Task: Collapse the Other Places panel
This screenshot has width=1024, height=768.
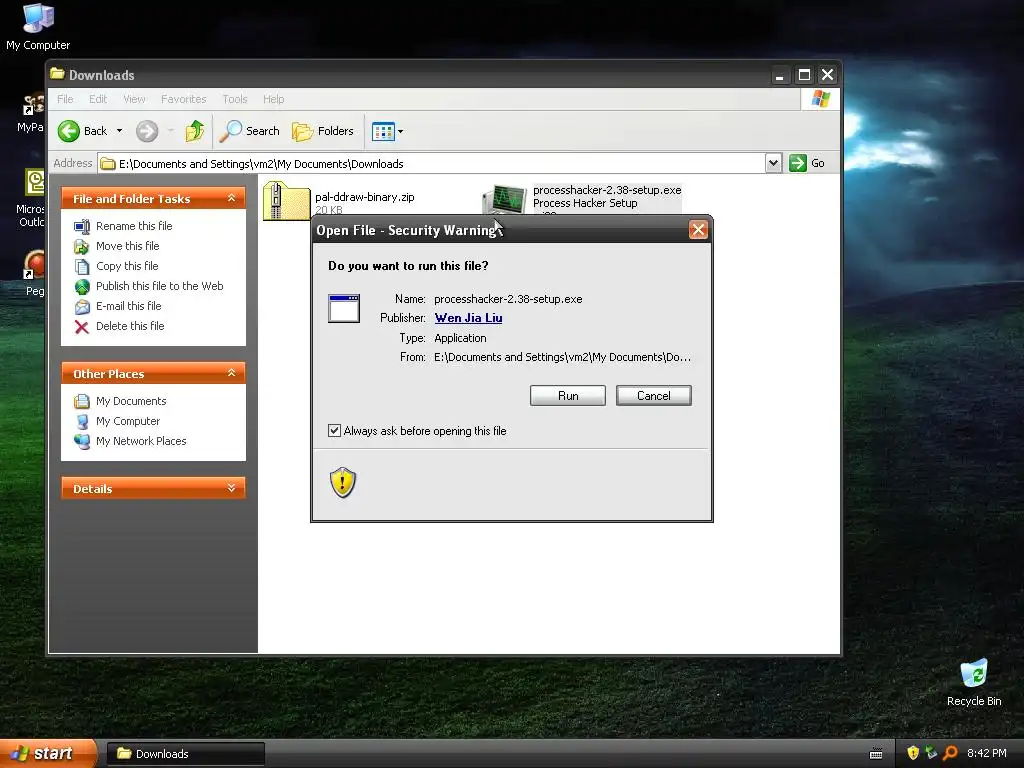Action: click(231, 373)
